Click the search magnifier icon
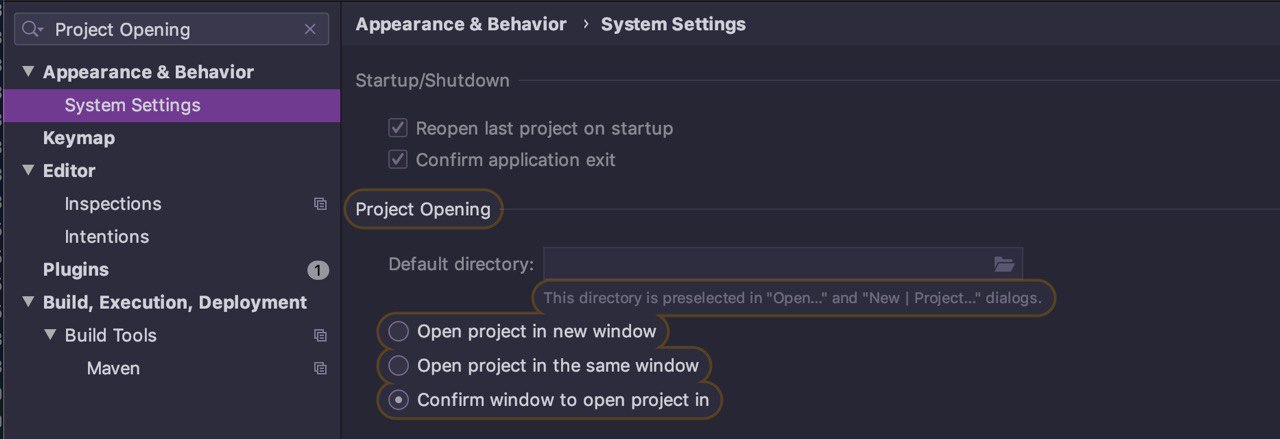The width and height of the screenshot is (1280, 439). (33, 30)
